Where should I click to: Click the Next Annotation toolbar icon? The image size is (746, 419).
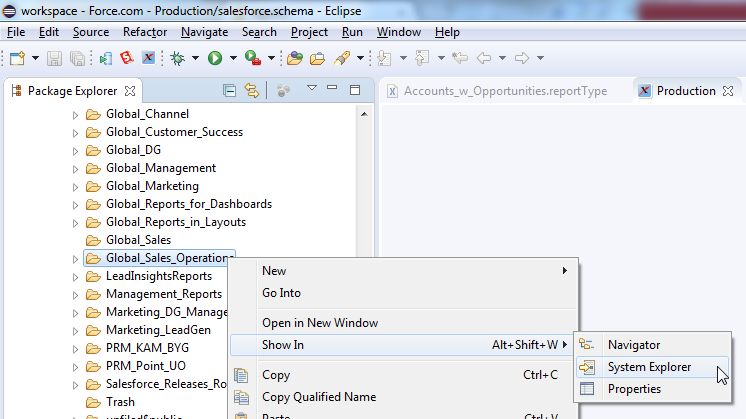point(384,58)
